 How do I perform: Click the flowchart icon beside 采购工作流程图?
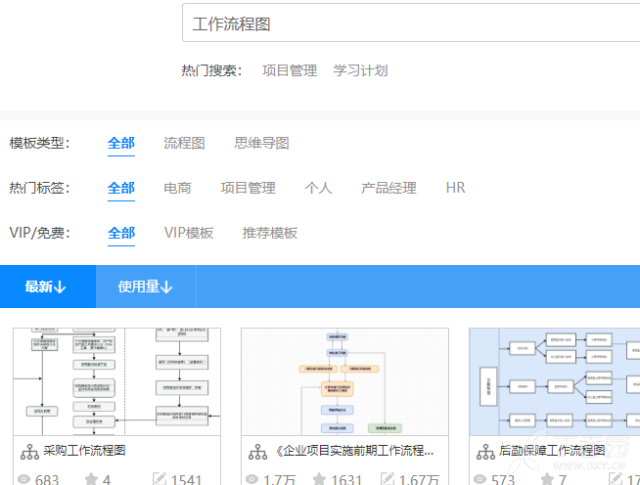click(x=30, y=452)
